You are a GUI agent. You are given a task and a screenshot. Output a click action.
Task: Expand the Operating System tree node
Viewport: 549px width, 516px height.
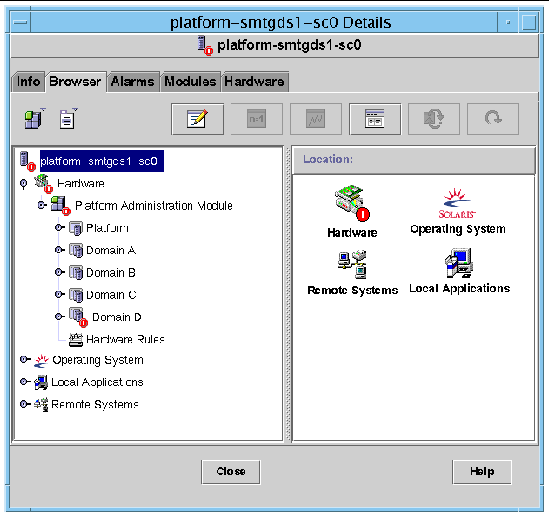pos(25,360)
